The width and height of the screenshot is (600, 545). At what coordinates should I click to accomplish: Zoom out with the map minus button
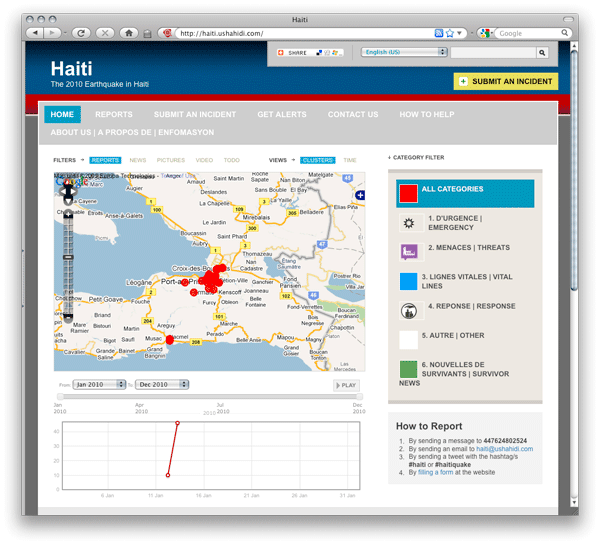pyautogui.click(x=68, y=317)
